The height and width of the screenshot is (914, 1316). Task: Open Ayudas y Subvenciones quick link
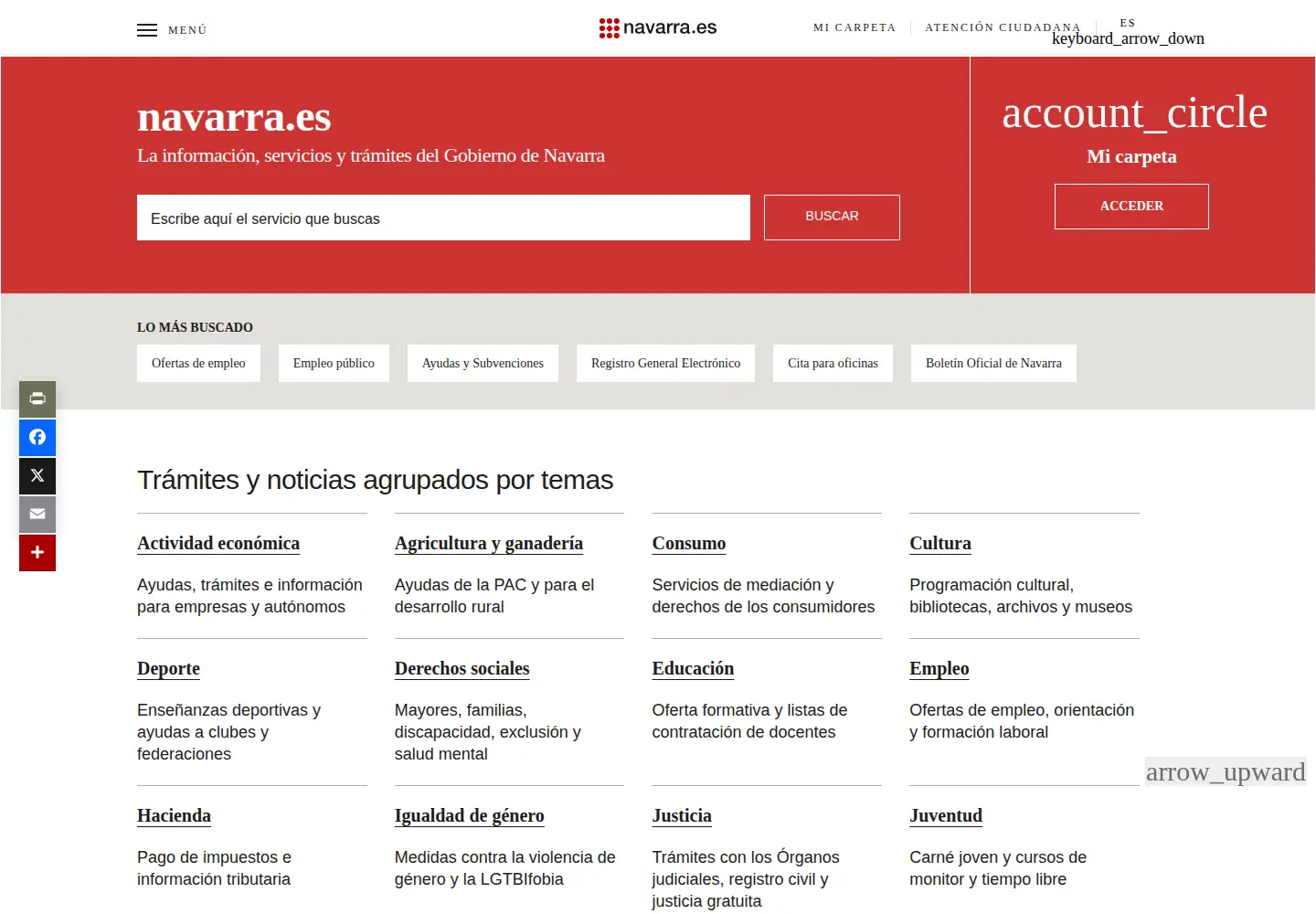point(483,363)
